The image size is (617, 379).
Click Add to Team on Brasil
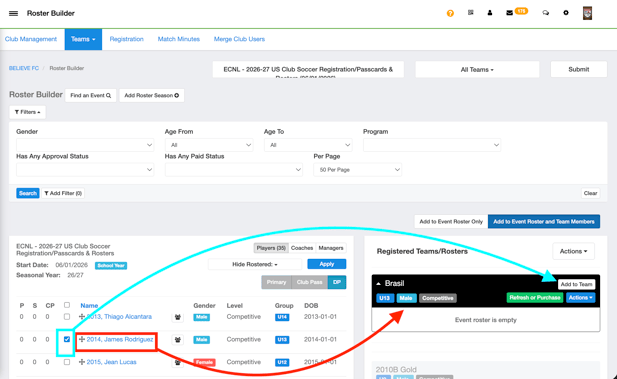click(x=576, y=284)
